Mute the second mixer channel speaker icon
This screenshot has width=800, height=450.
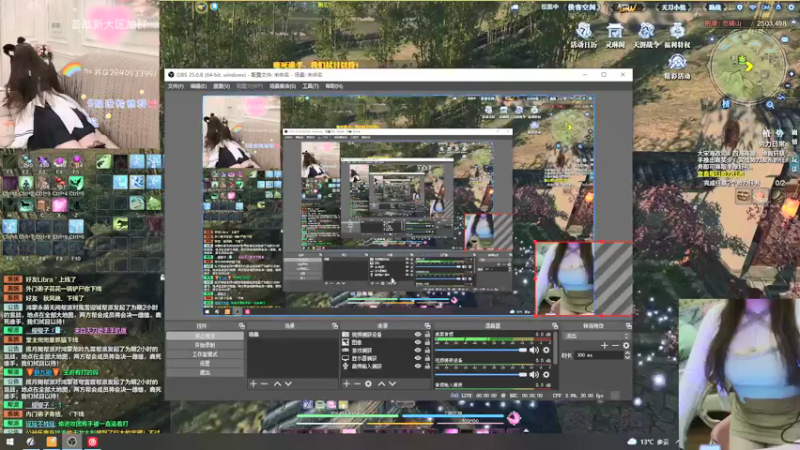pos(534,374)
